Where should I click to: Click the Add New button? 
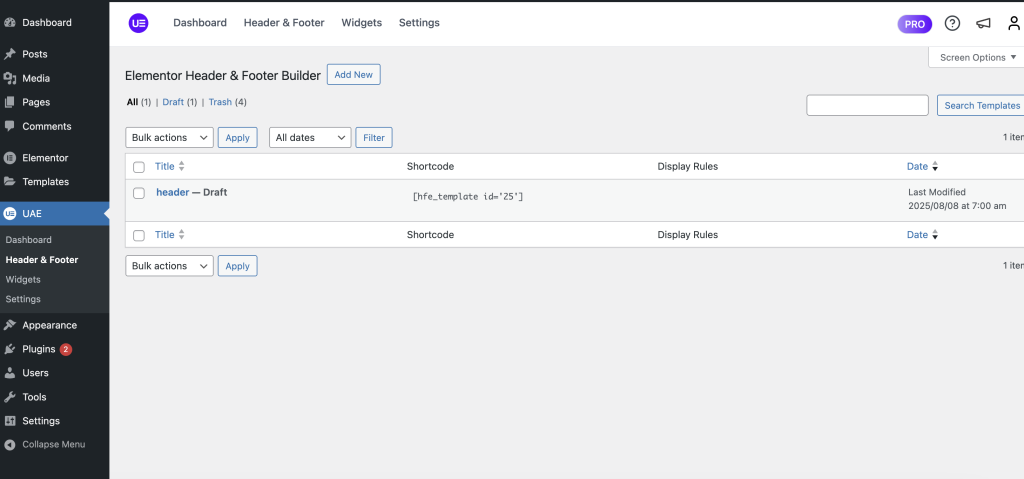coord(353,74)
